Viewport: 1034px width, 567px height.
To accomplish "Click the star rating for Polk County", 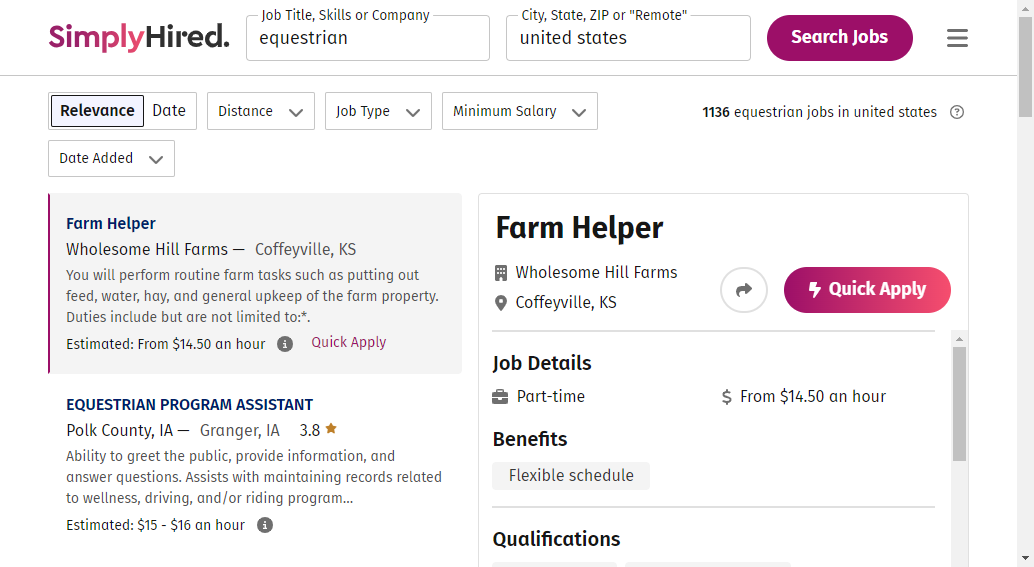I will pyautogui.click(x=318, y=430).
